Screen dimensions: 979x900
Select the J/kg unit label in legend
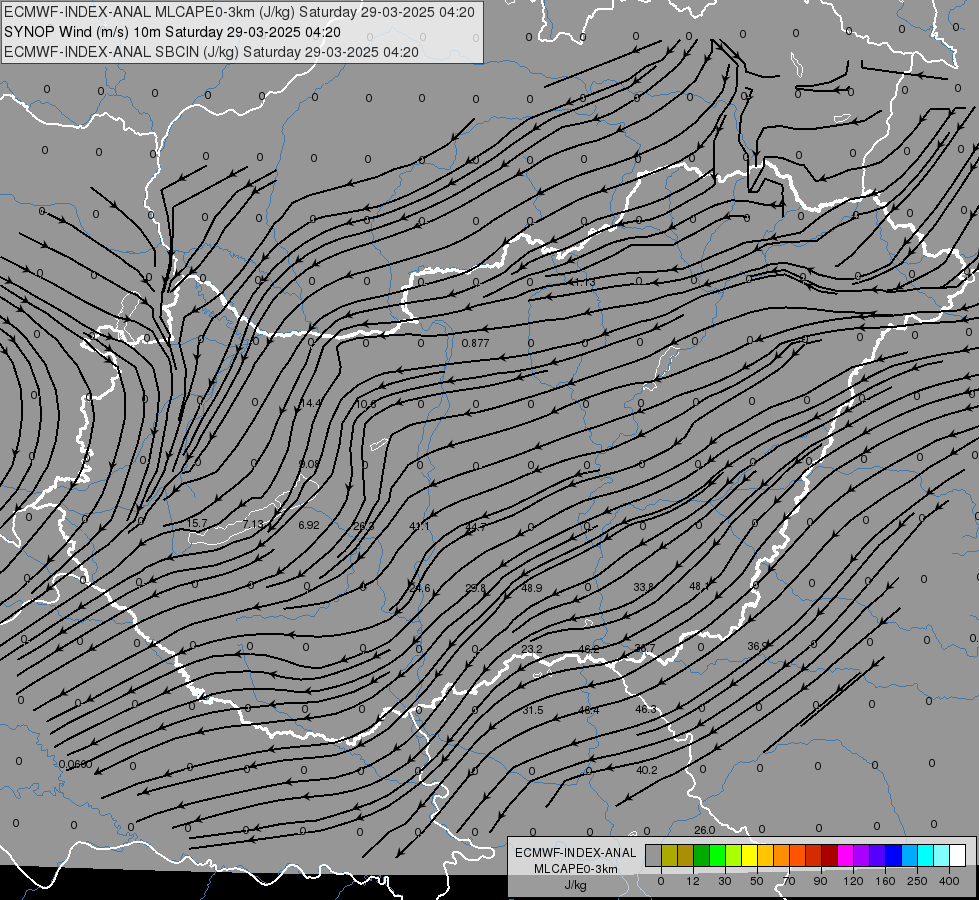(575, 885)
